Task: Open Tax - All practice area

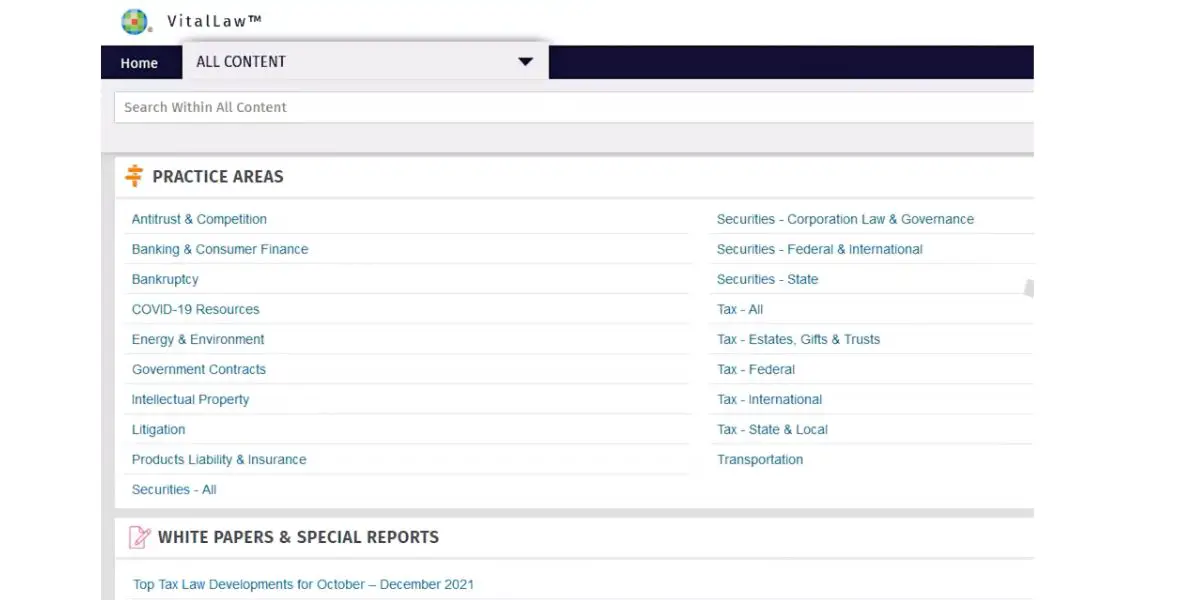Action: click(740, 309)
